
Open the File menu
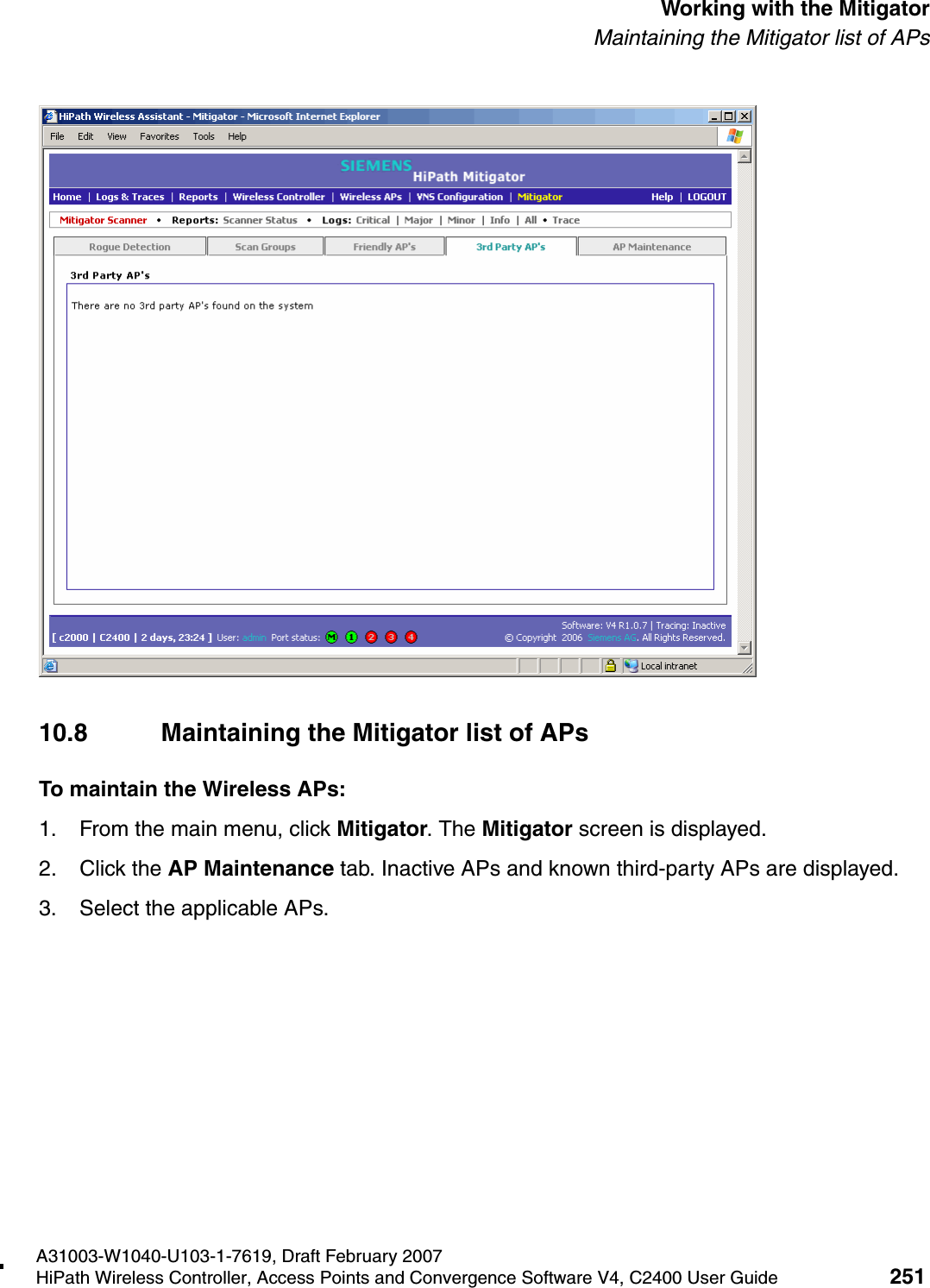tap(57, 135)
